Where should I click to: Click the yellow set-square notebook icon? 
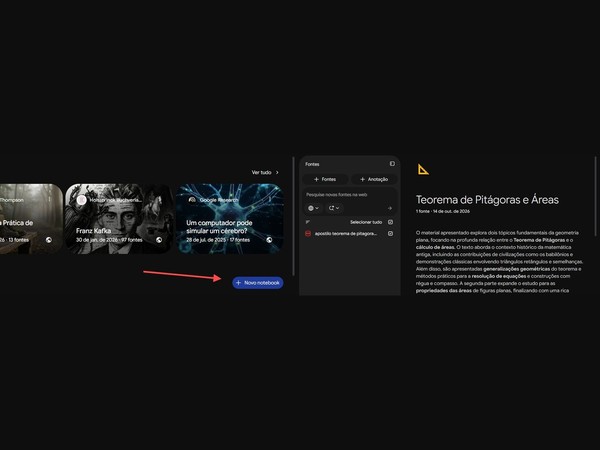tap(423, 169)
